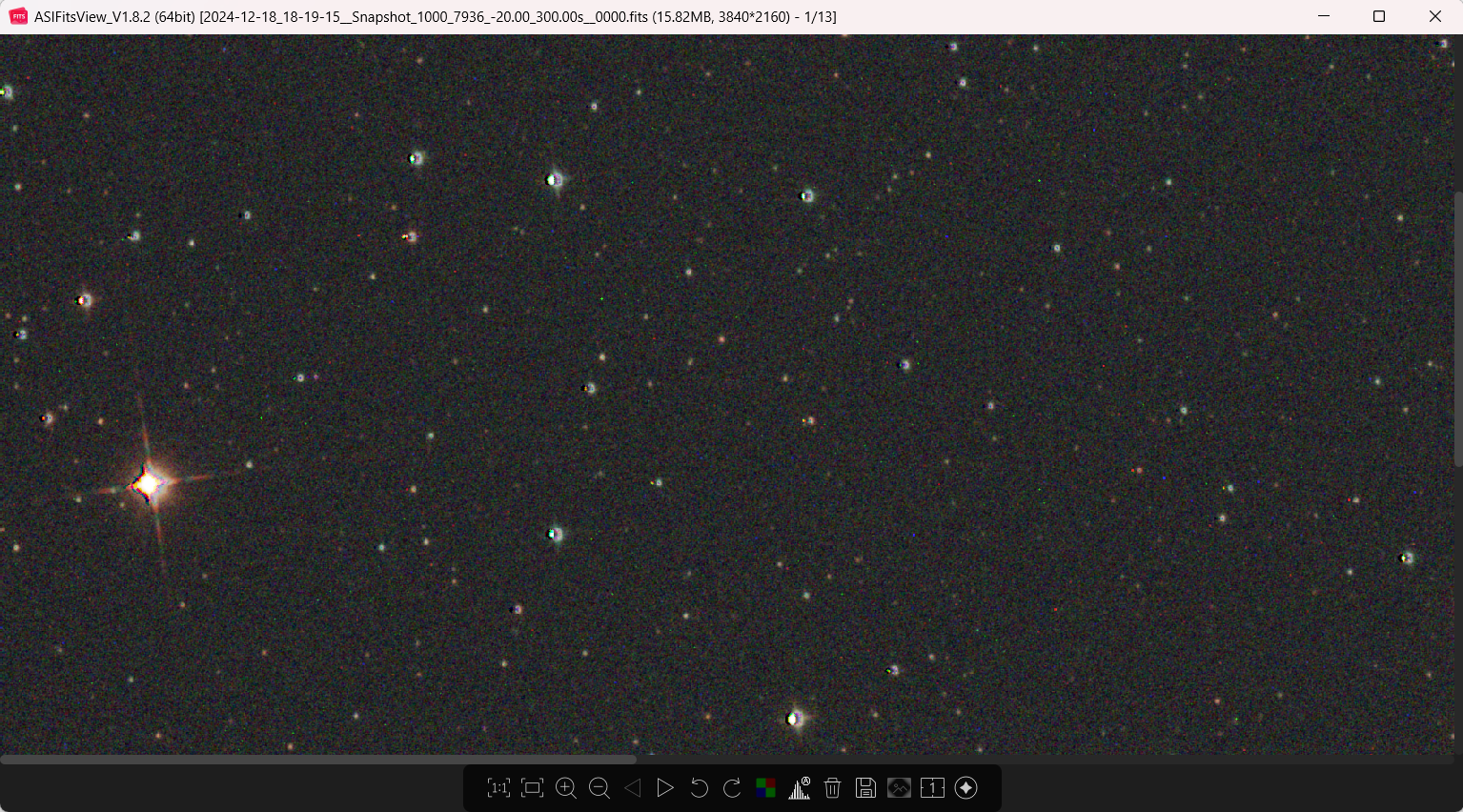Image resolution: width=1463 pixels, height=812 pixels.
Task: Delete the current image with trash icon
Action: [x=832, y=788]
